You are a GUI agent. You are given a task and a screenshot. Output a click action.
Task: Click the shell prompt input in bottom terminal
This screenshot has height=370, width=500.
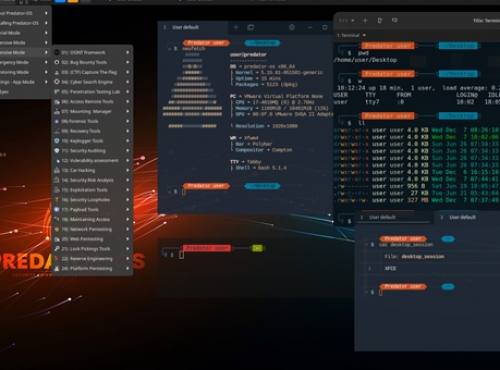[x=181, y=255]
